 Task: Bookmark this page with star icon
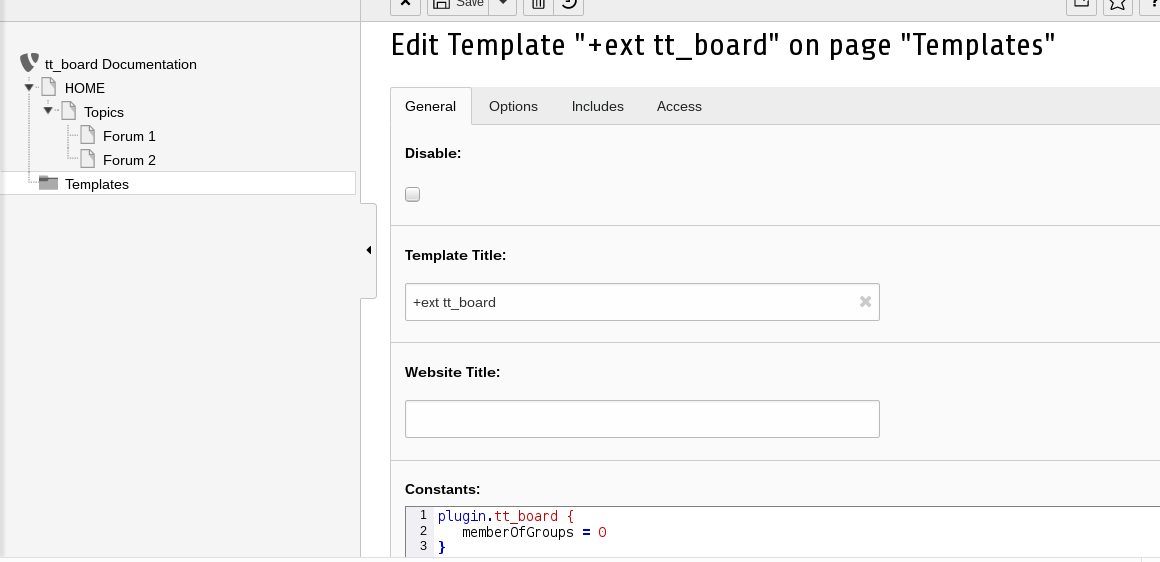coord(1118,4)
